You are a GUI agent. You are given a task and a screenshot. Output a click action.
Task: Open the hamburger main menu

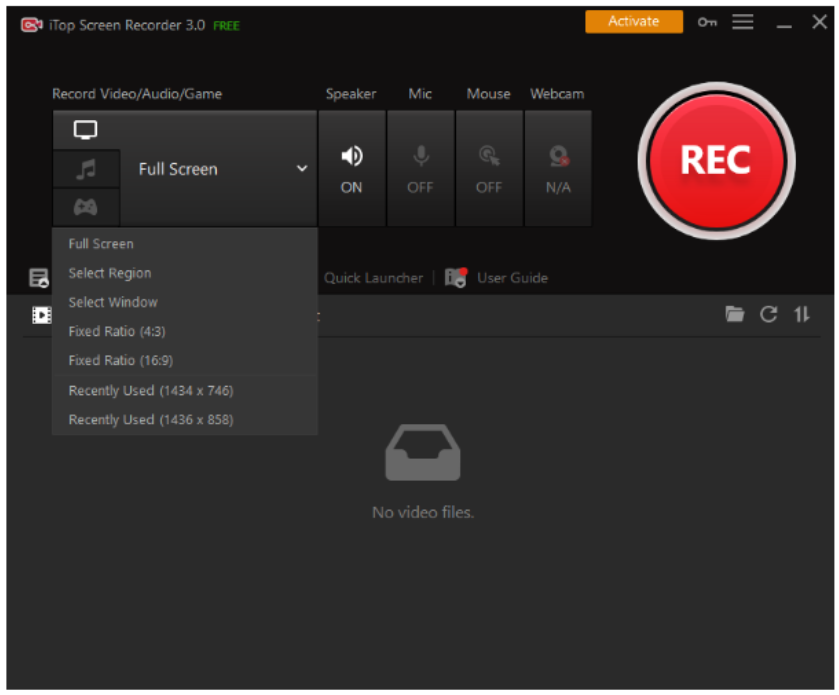742,21
